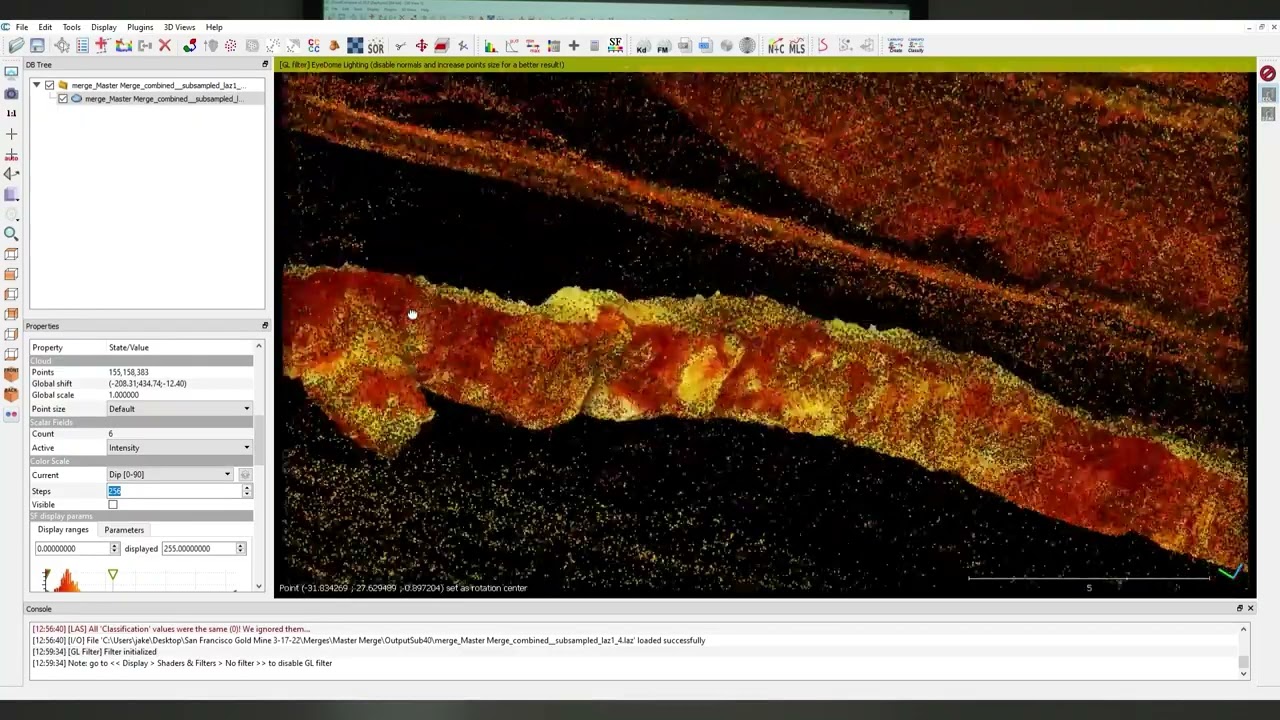Click the minimum display range spinner arrows

pyautogui.click(x=114, y=548)
